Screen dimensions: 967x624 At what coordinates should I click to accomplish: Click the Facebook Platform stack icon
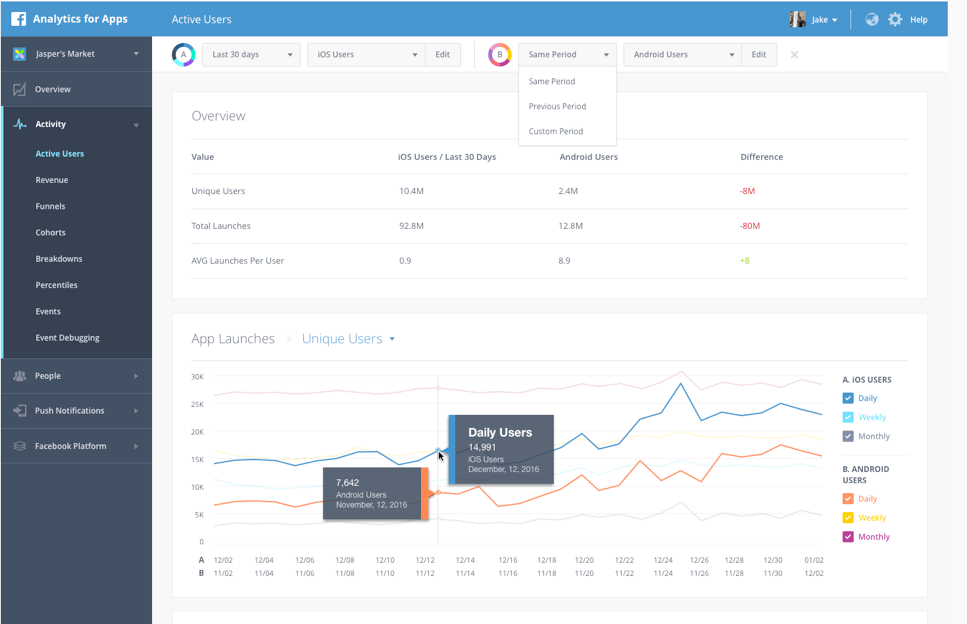point(20,446)
